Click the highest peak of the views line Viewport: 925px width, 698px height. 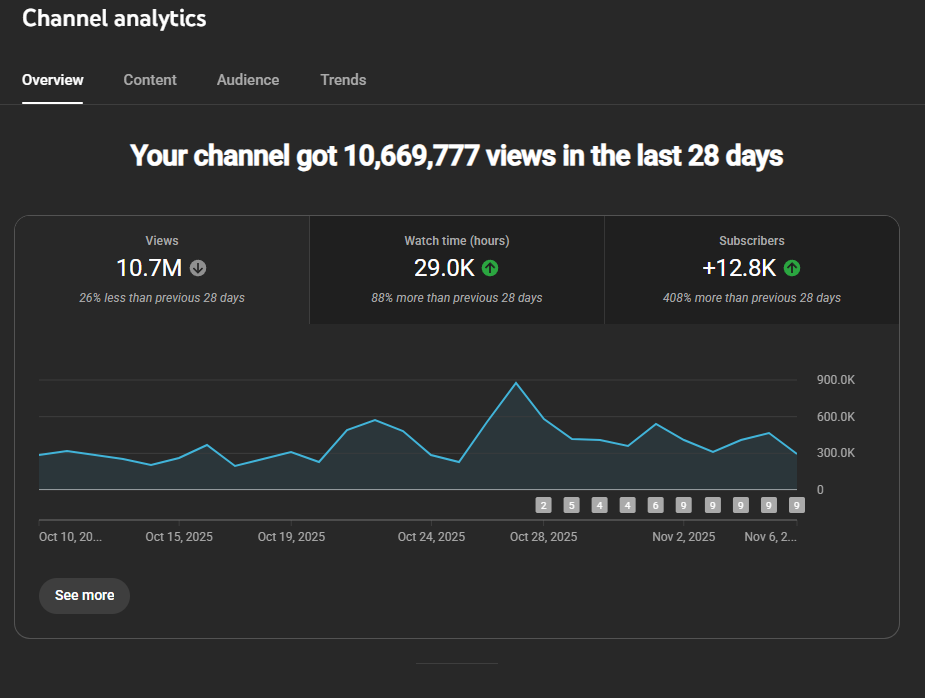click(516, 383)
